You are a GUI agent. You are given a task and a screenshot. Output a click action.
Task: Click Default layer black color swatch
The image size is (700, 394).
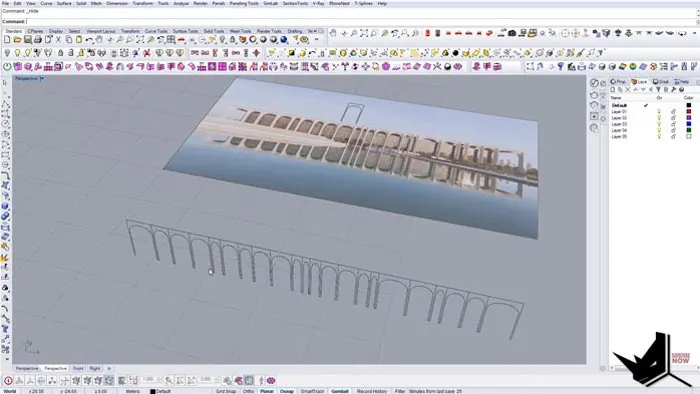coord(688,105)
